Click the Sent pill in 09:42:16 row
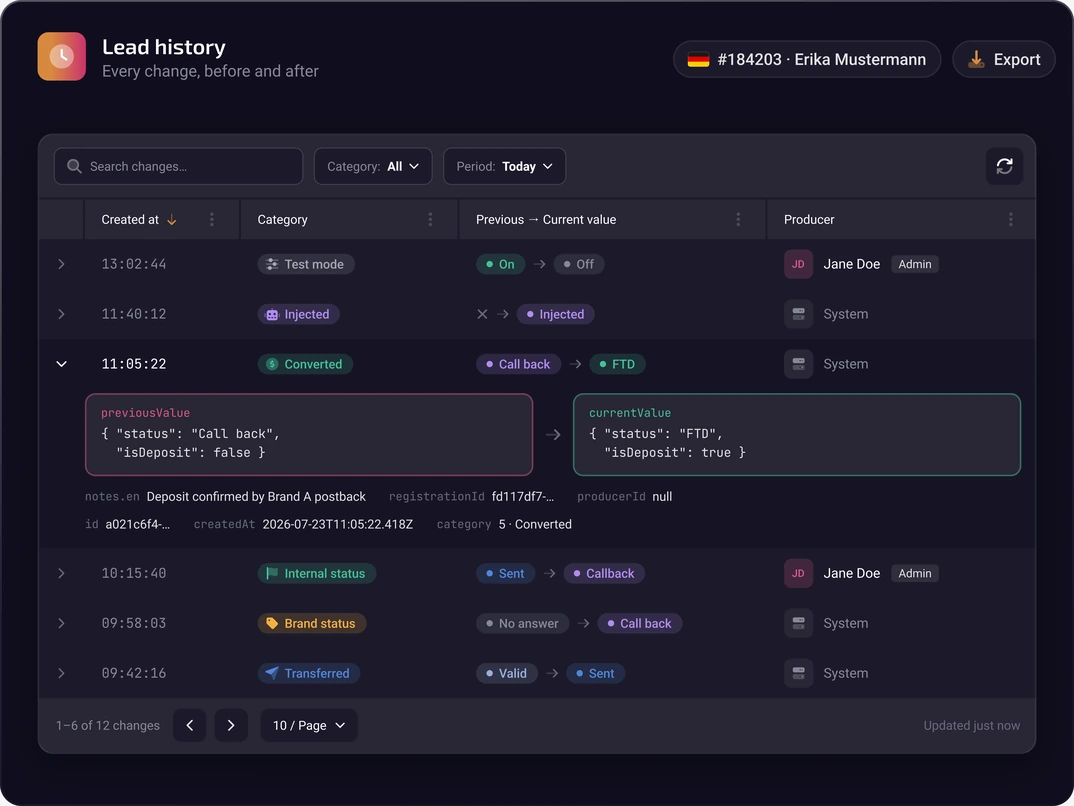1074x806 pixels. click(x=595, y=673)
